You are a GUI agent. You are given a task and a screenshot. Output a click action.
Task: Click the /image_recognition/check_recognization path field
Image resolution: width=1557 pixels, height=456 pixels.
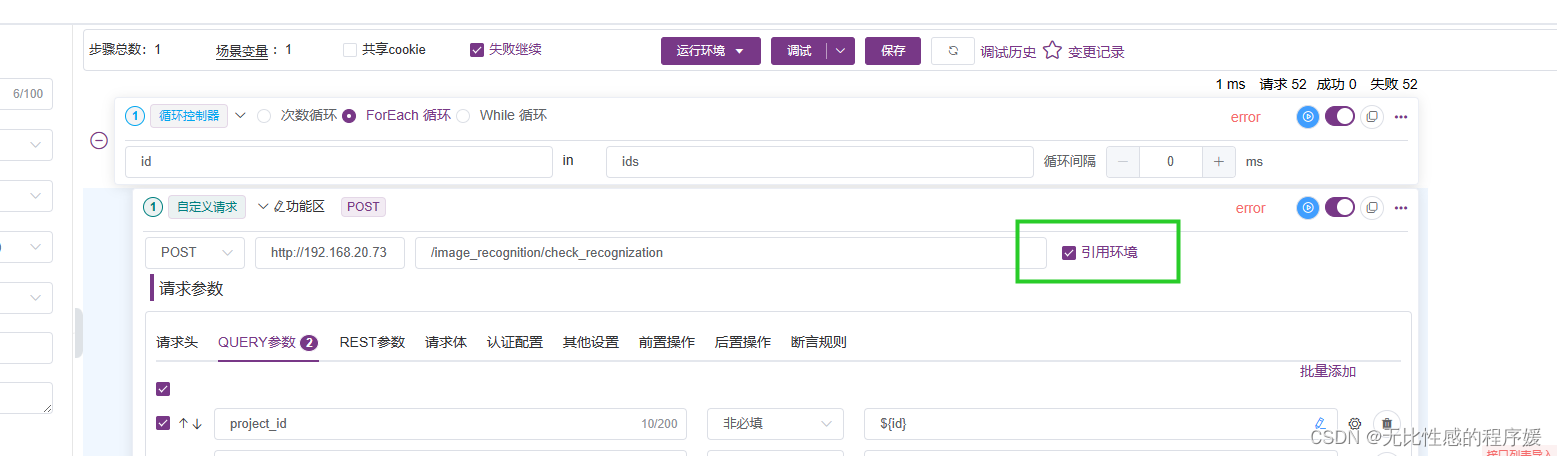731,253
